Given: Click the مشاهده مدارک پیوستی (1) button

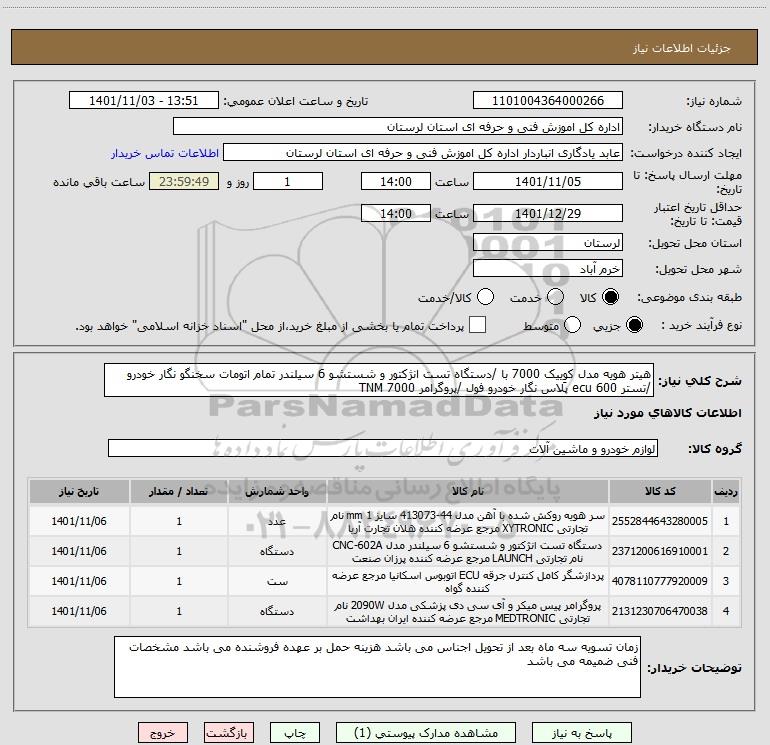Looking at the screenshot, I should pyautogui.click(x=426, y=733).
